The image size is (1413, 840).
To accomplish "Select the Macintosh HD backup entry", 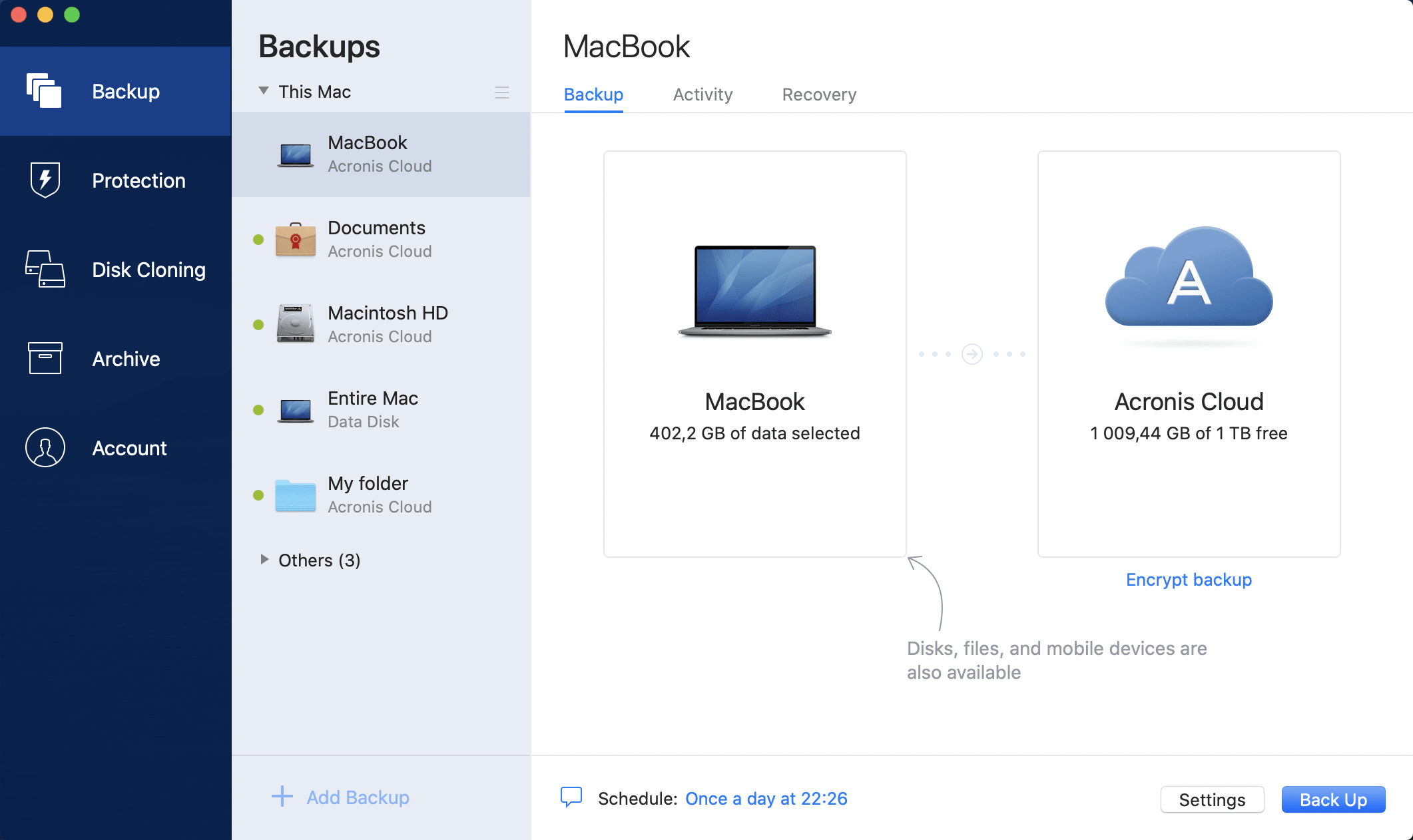I will coord(386,323).
